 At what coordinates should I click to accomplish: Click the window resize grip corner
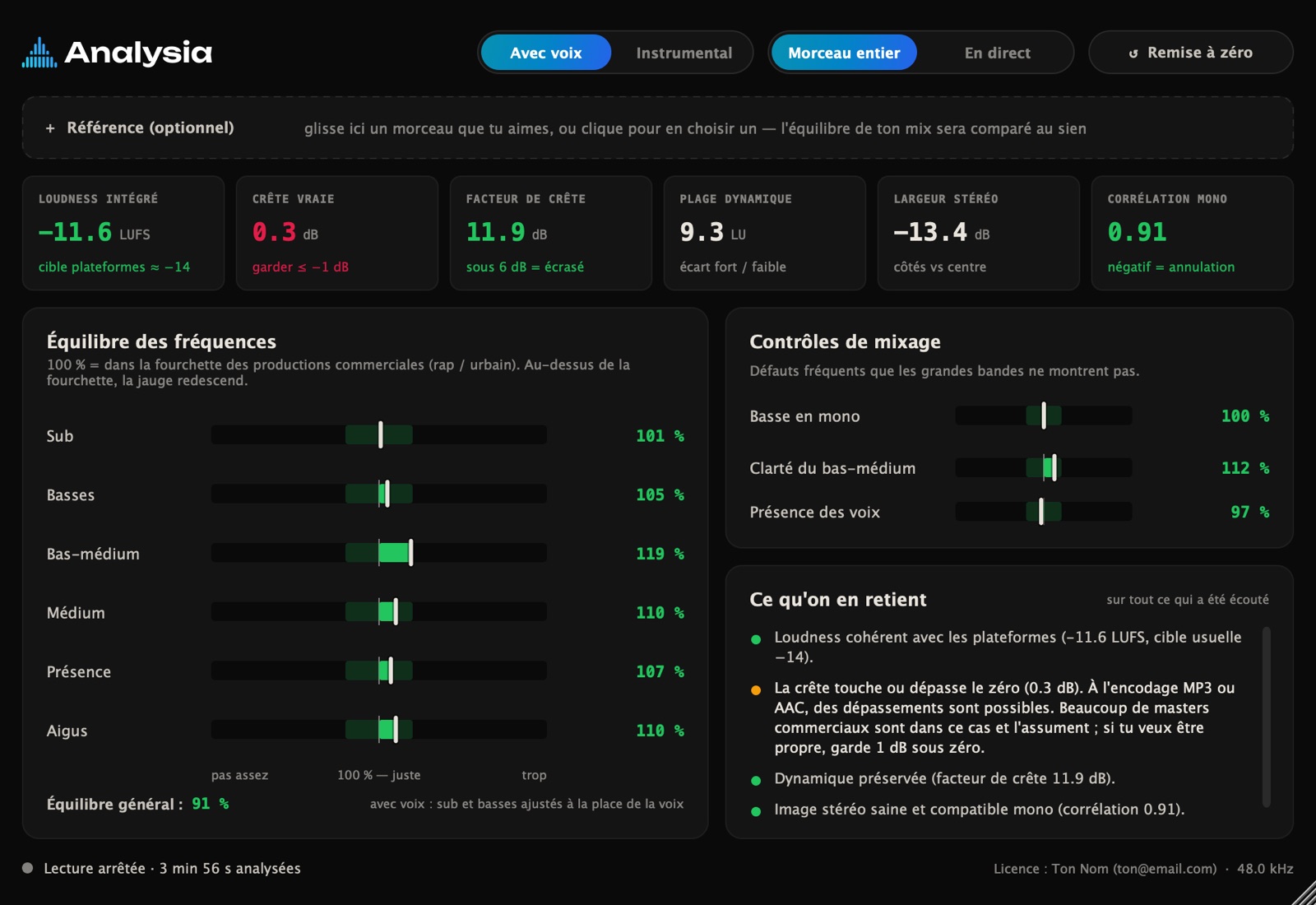pos(1304,893)
